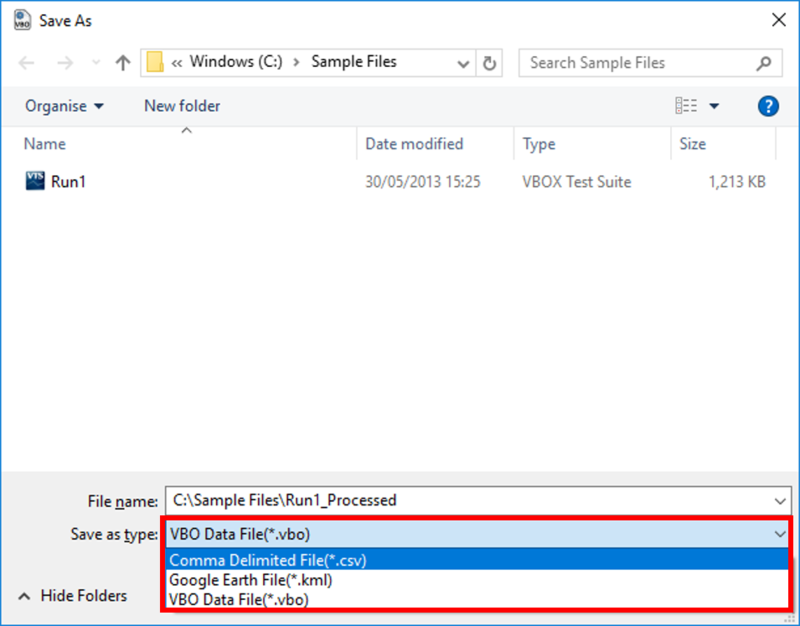Click the 1,213 KB size cell
This screenshot has width=800, height=626.
(x=737, y=182)
